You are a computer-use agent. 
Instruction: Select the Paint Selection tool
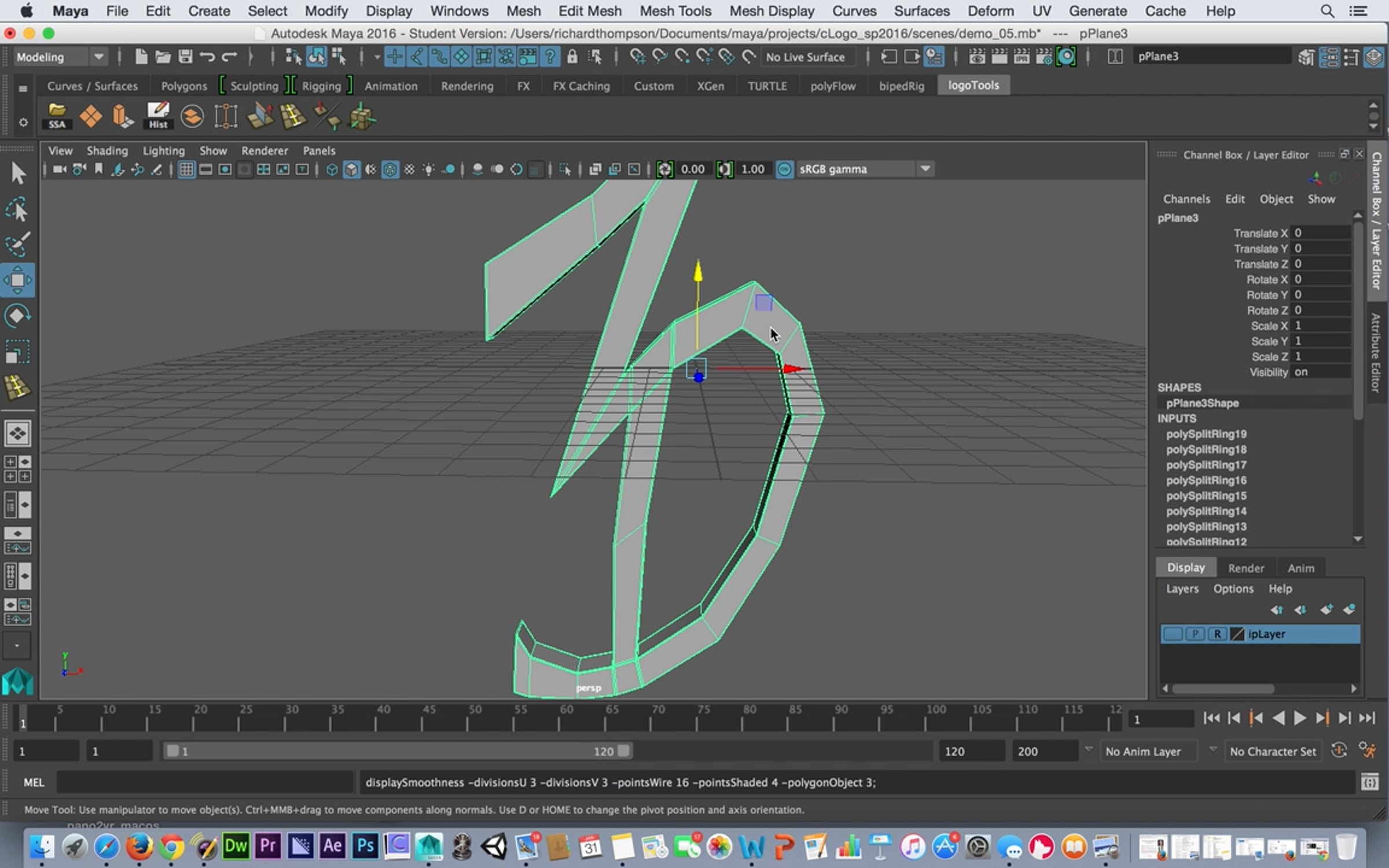coord(17,245)
